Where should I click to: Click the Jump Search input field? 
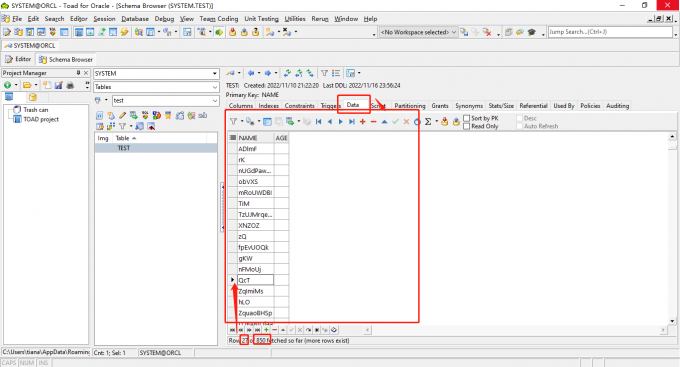[610, 32]
